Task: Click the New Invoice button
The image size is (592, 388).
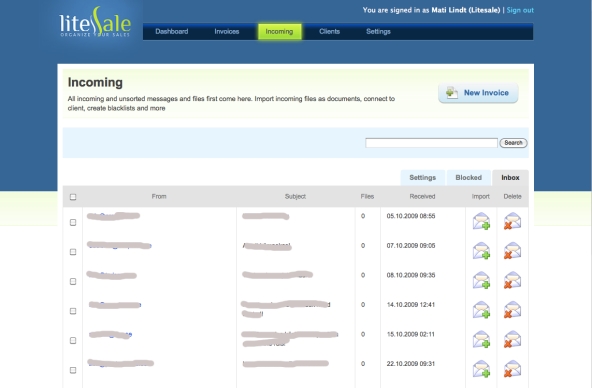Action: coord(478,92)
